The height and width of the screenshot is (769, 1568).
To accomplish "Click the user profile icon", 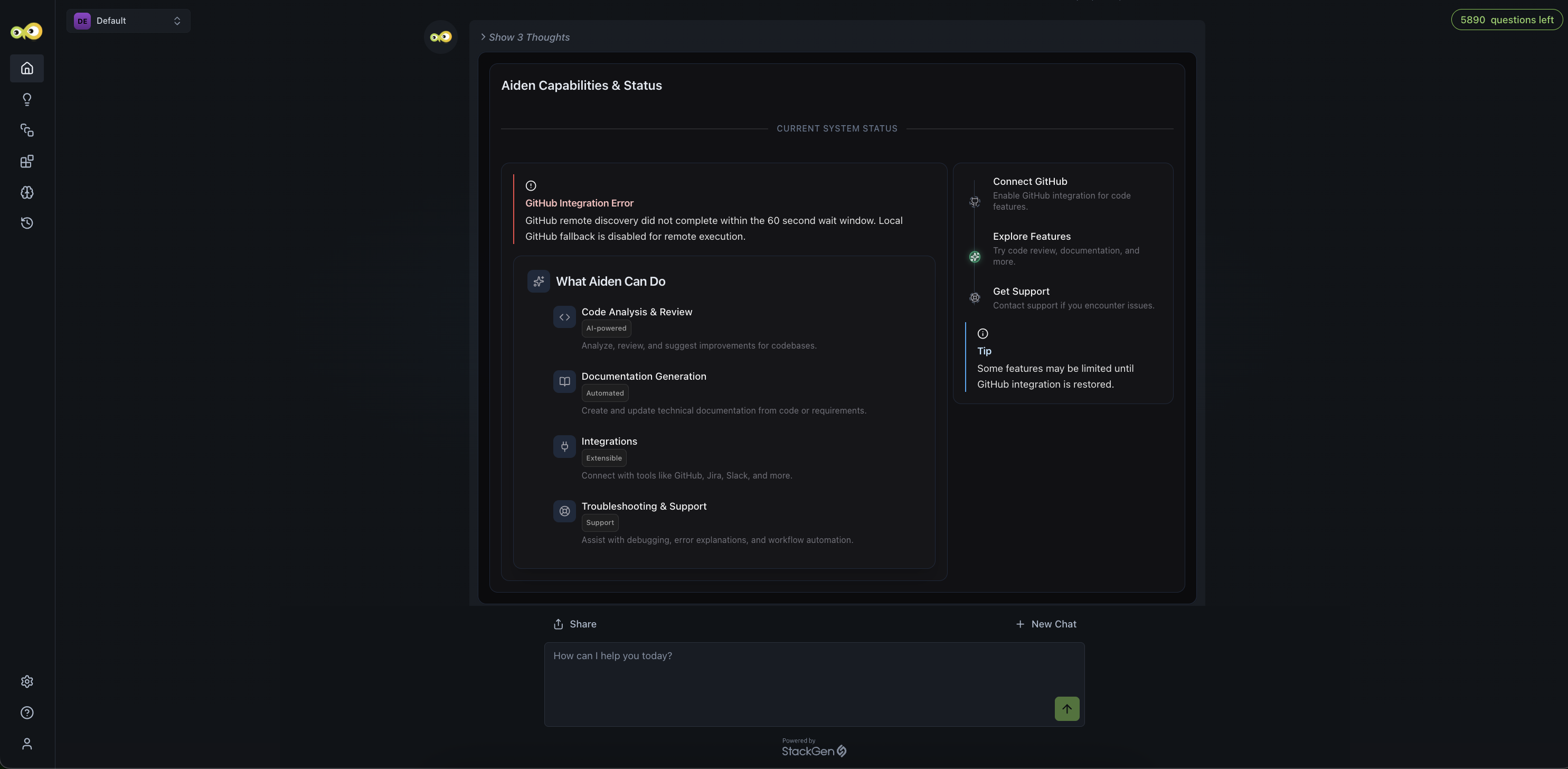I will (27, 744).
